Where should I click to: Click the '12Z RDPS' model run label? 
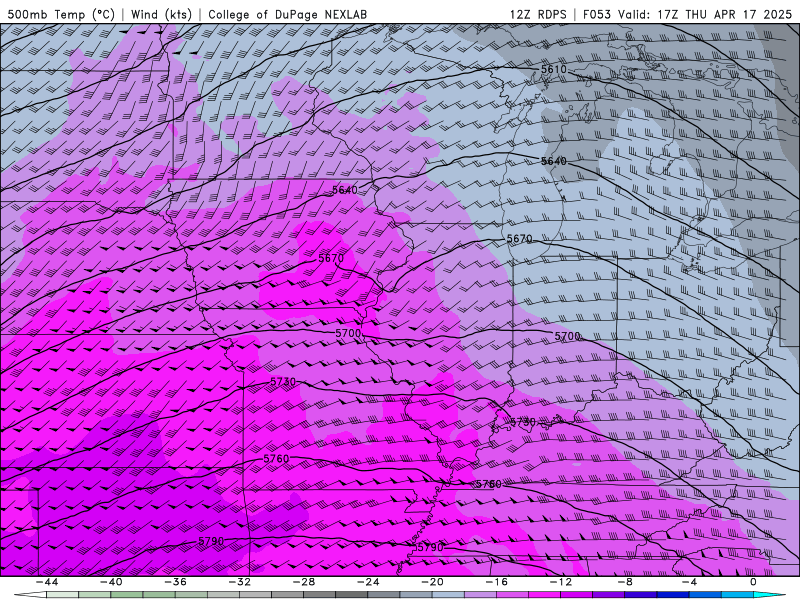coord(538,14)
